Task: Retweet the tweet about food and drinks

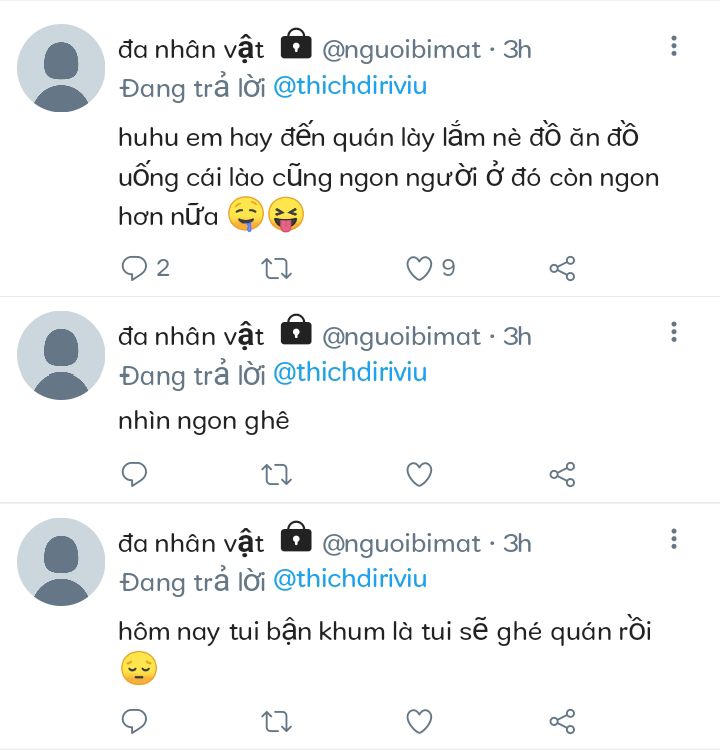Action: (276, 268)
